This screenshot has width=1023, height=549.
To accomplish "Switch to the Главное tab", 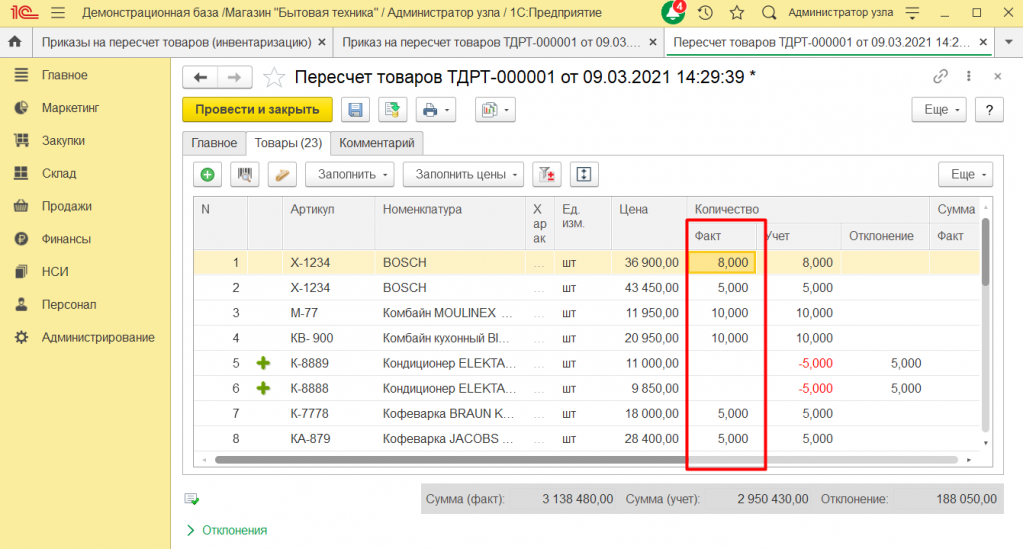I will coord(213,143).
